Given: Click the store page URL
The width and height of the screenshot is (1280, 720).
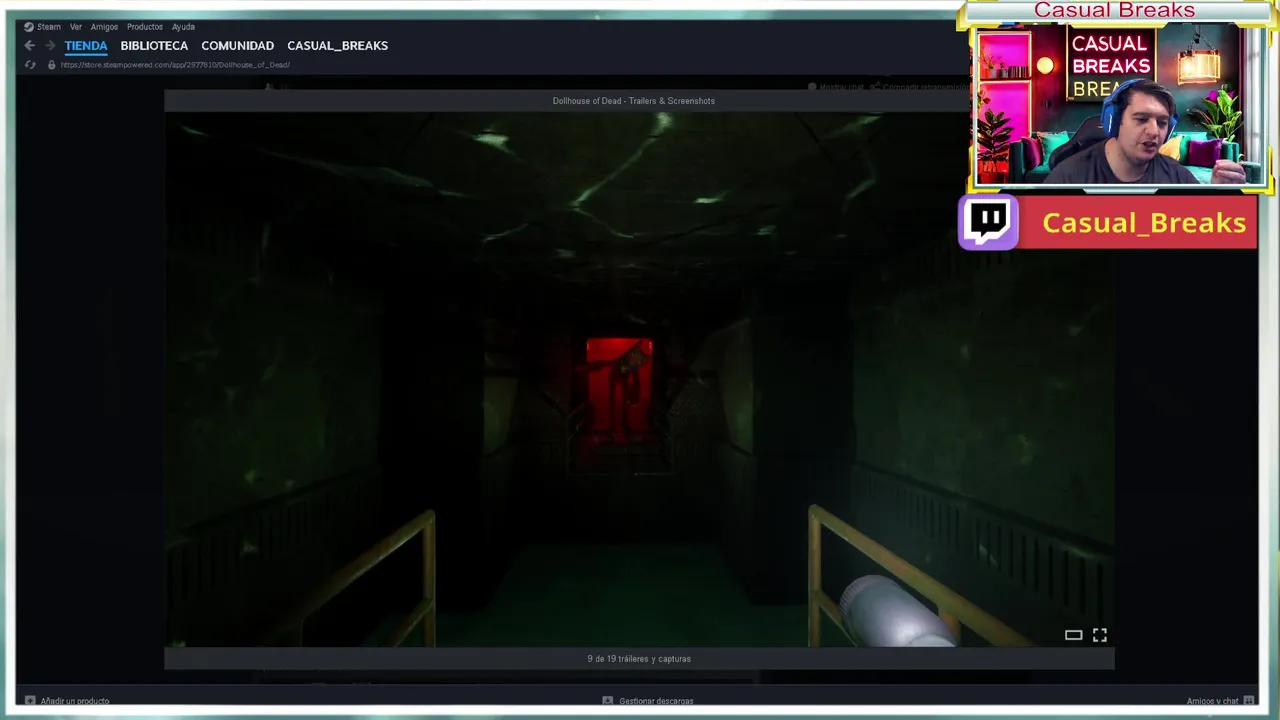Looking at the screenshot, I should [175, 65].
